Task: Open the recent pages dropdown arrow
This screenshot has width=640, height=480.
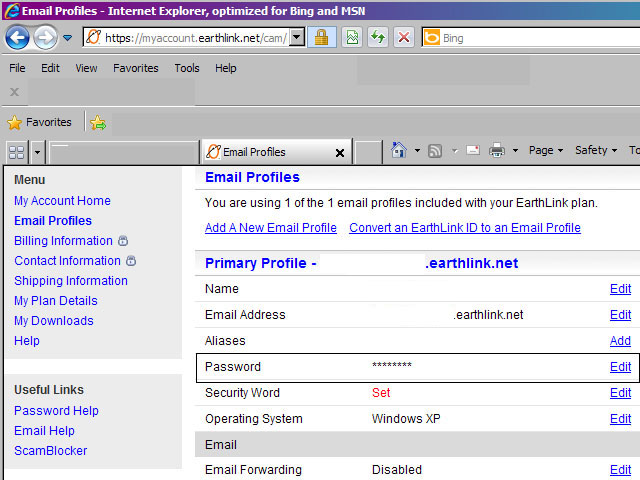Action: point(67,38)
